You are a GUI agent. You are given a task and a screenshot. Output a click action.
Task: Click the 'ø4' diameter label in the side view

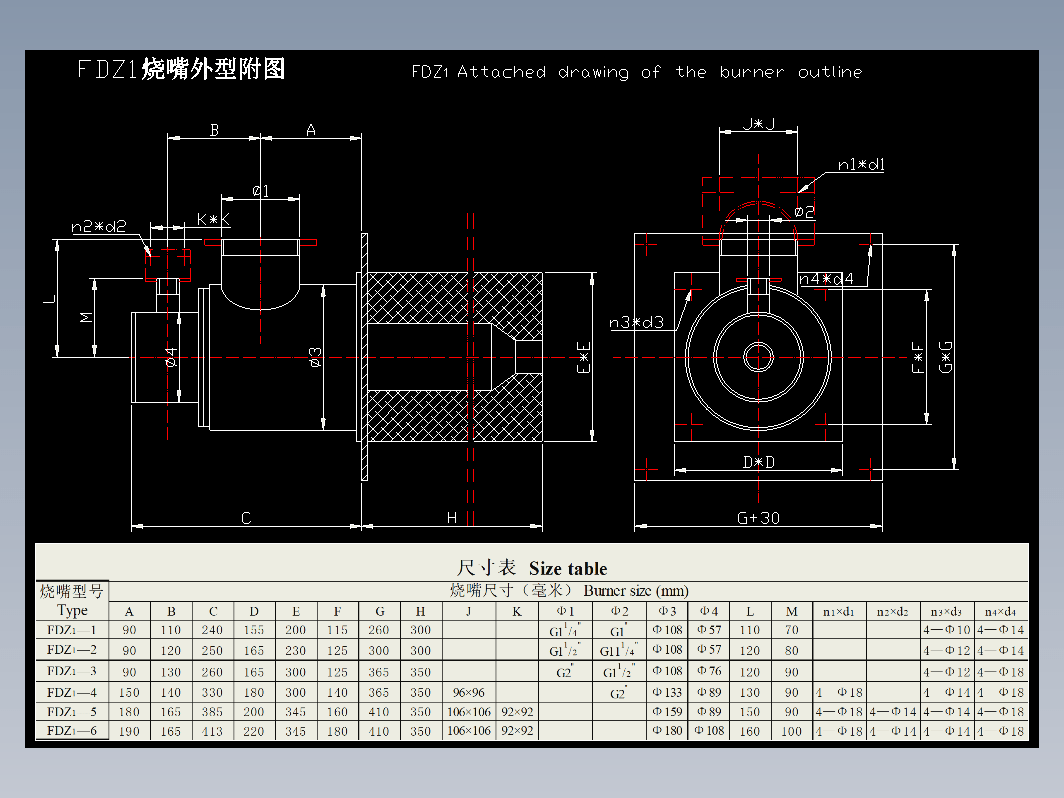click(x=170, y=357)
